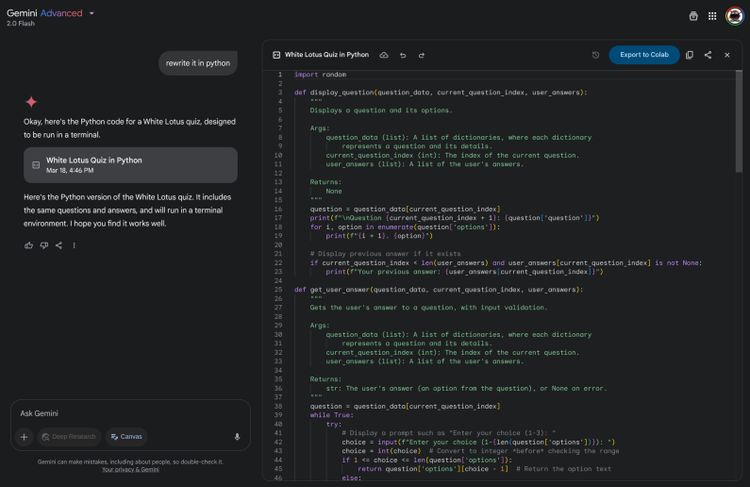Close the canvas panel
750x487 pixels.
[x=727, y=55]
